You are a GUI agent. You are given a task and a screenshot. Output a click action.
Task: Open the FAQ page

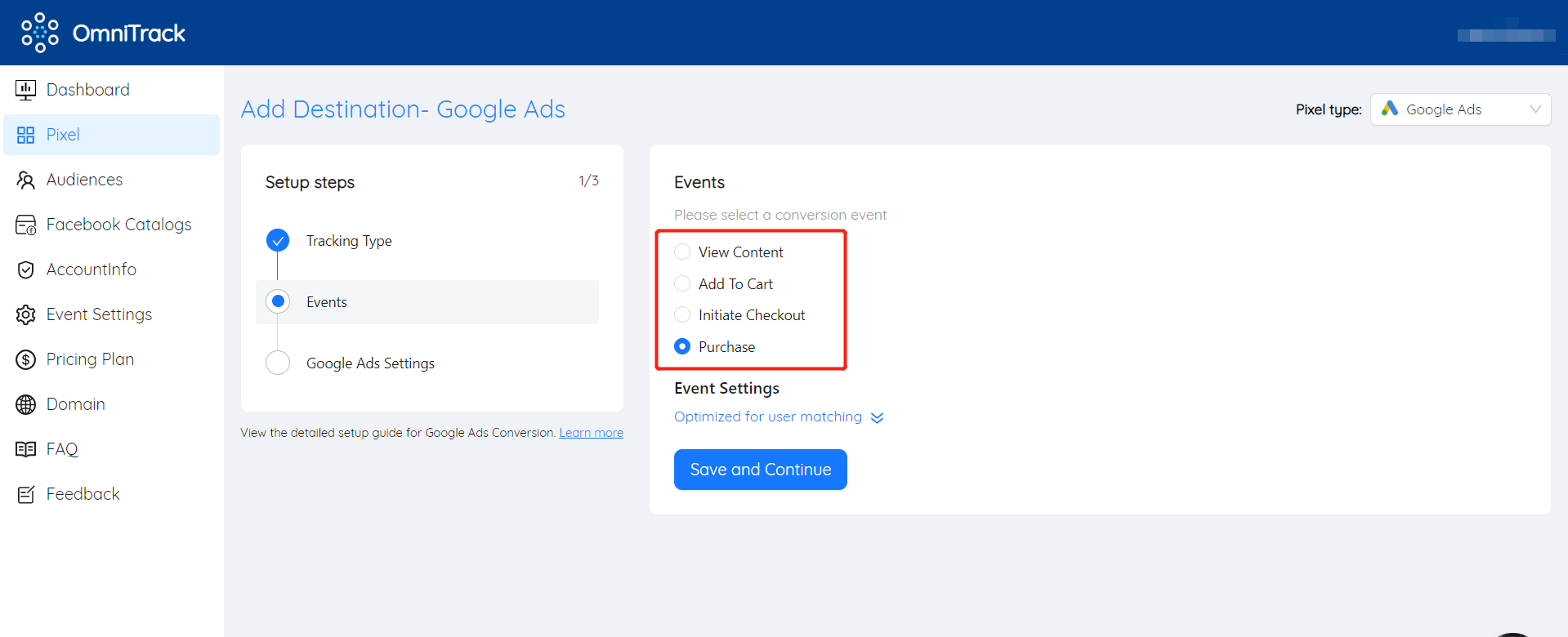[x=112, y=449]
